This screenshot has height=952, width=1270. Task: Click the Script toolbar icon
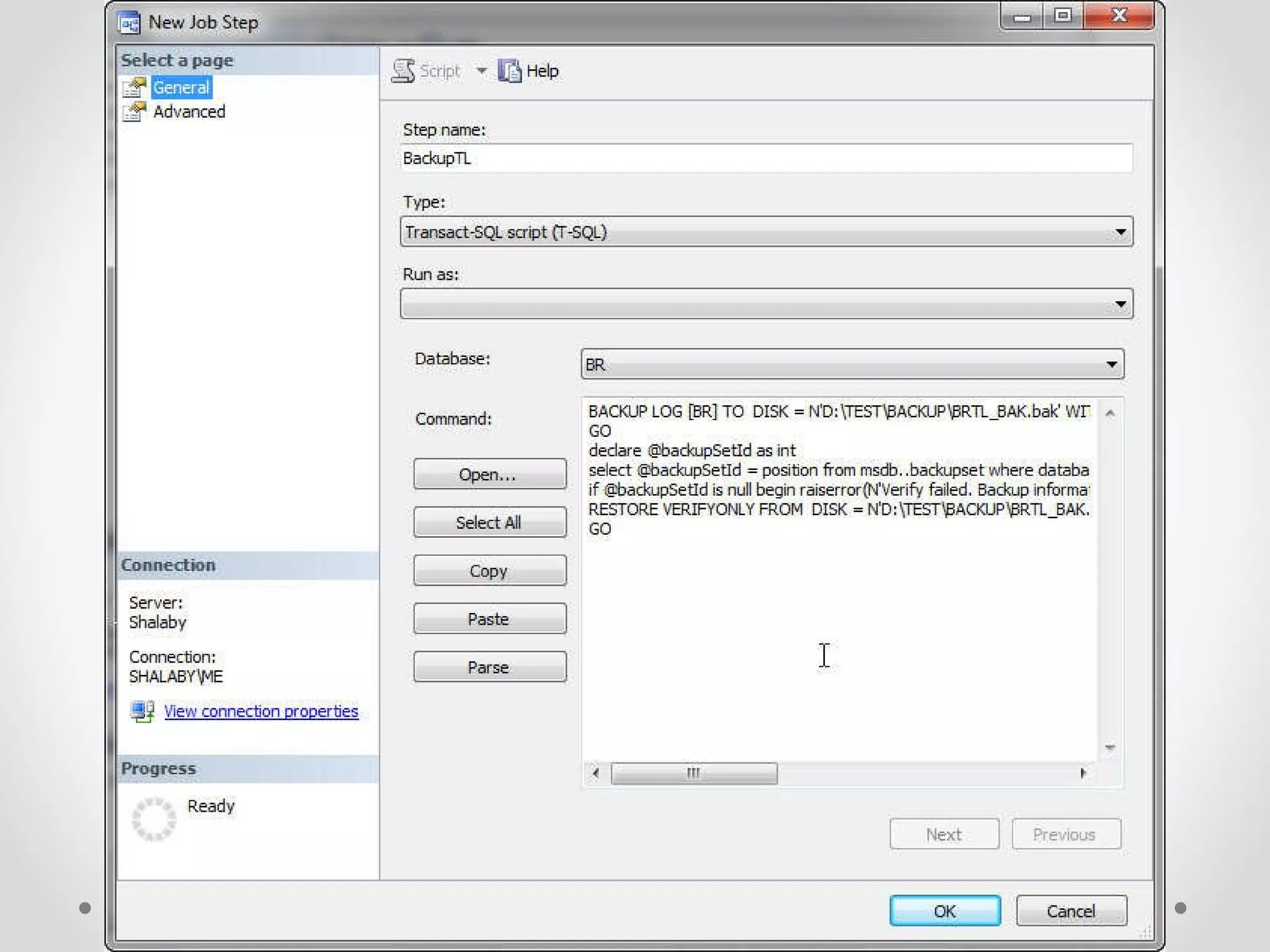(404, 71)
